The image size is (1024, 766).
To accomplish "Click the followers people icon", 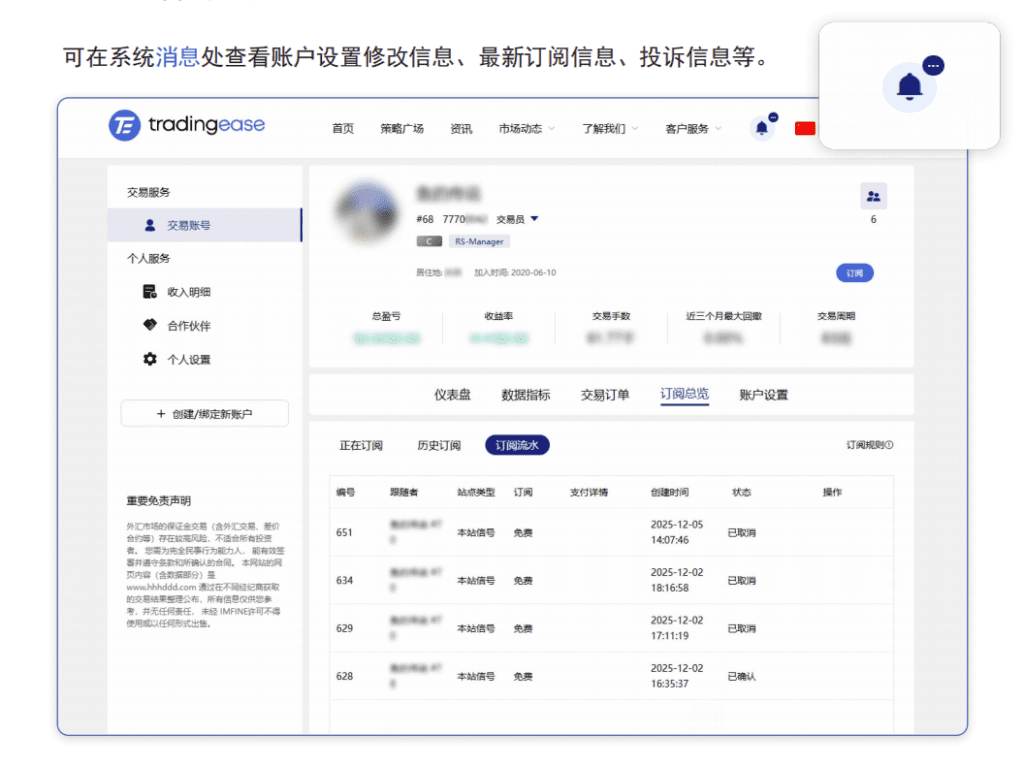I will coord(873,196).
